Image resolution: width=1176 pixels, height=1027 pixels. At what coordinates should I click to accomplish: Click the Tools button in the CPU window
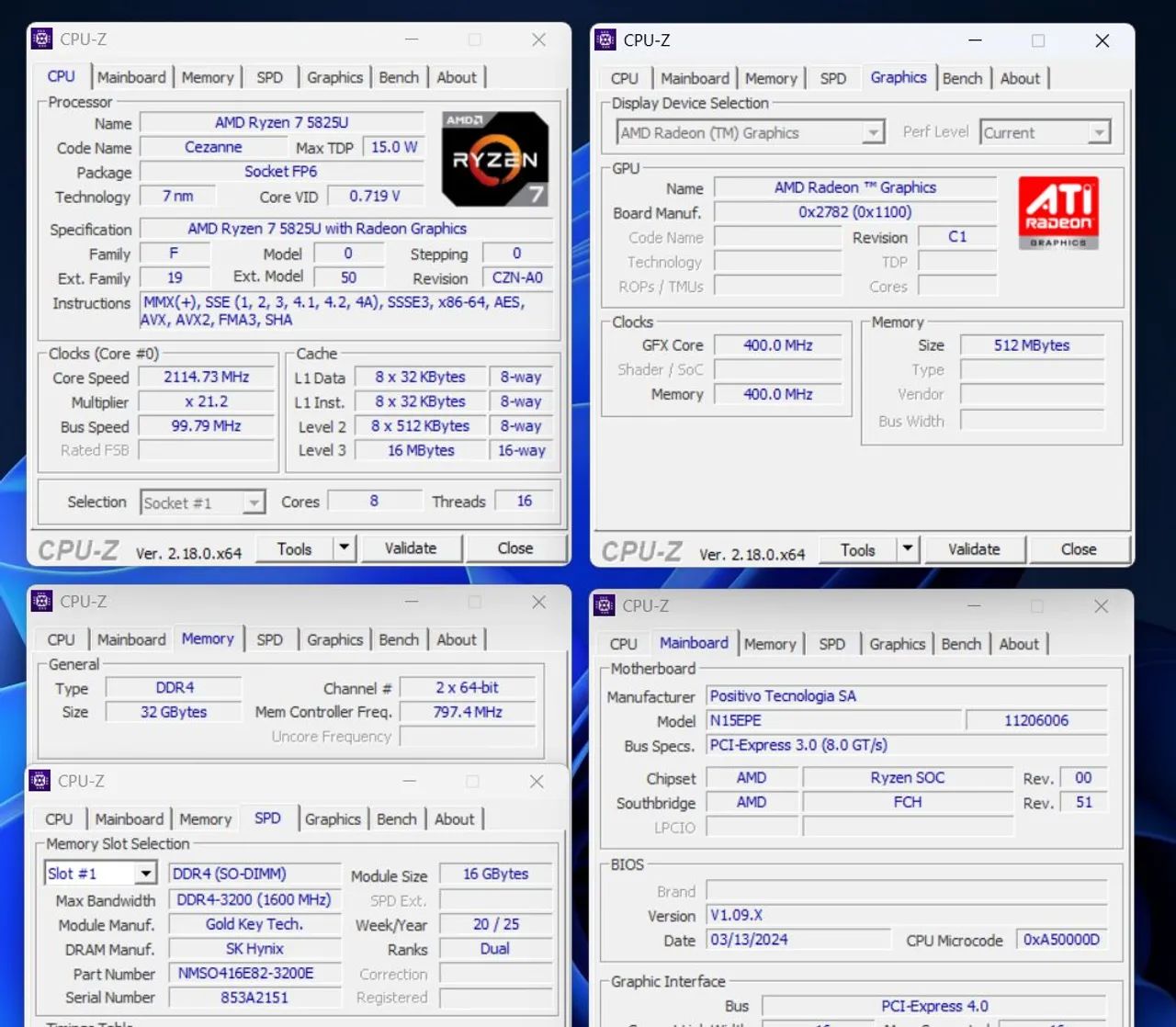(296, 547)
